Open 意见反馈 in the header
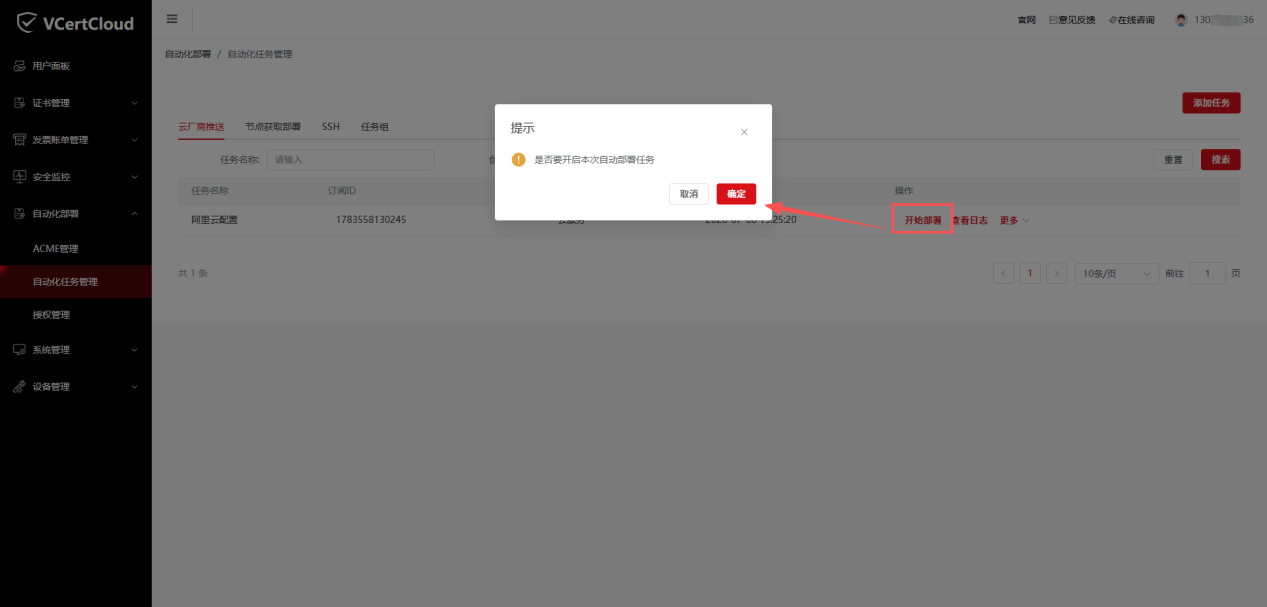 click(x=1072, y=20)
